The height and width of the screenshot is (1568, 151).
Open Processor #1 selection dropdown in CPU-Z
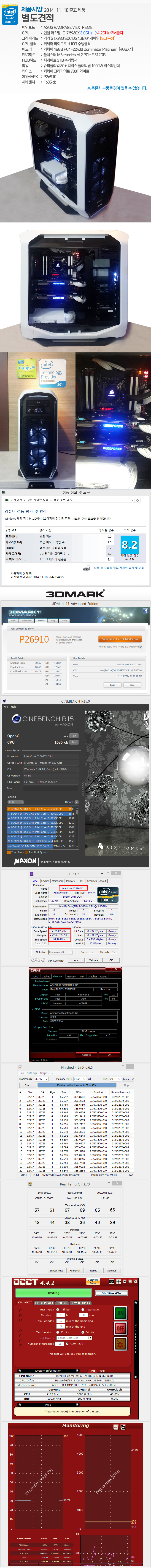[61, 952]
